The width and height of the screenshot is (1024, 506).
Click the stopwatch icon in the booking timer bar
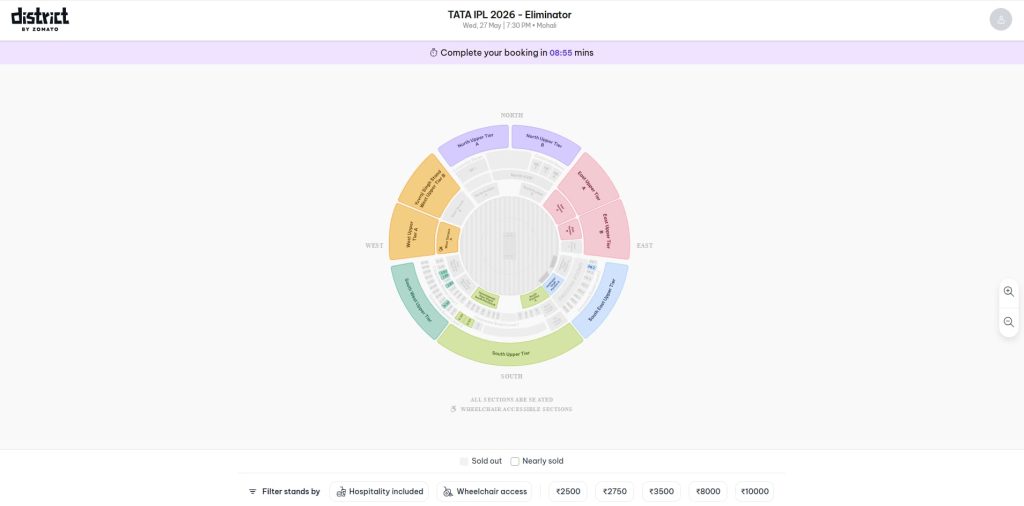[433, 53]
